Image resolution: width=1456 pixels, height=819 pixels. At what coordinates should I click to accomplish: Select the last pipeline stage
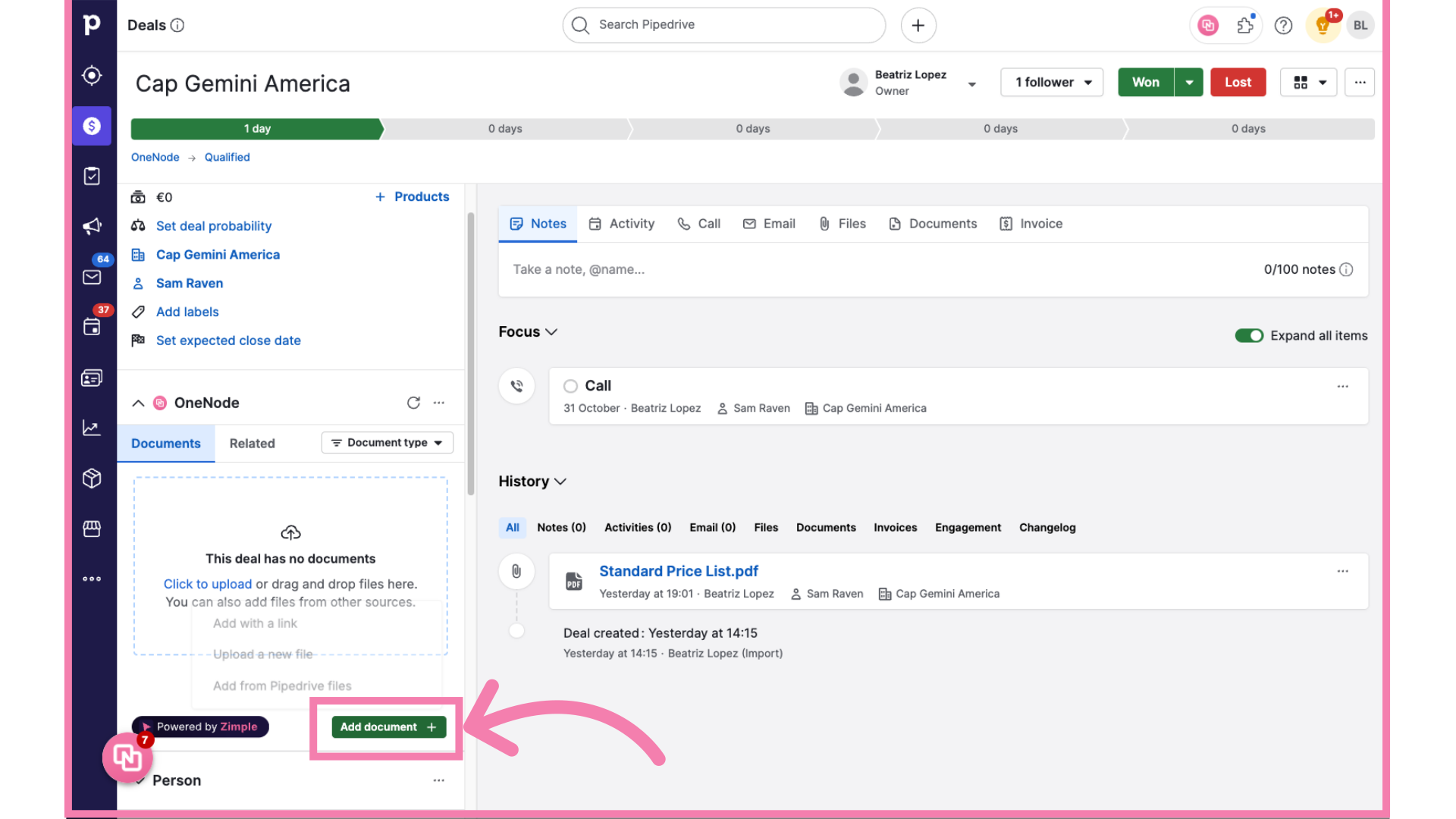point(1248,129)
